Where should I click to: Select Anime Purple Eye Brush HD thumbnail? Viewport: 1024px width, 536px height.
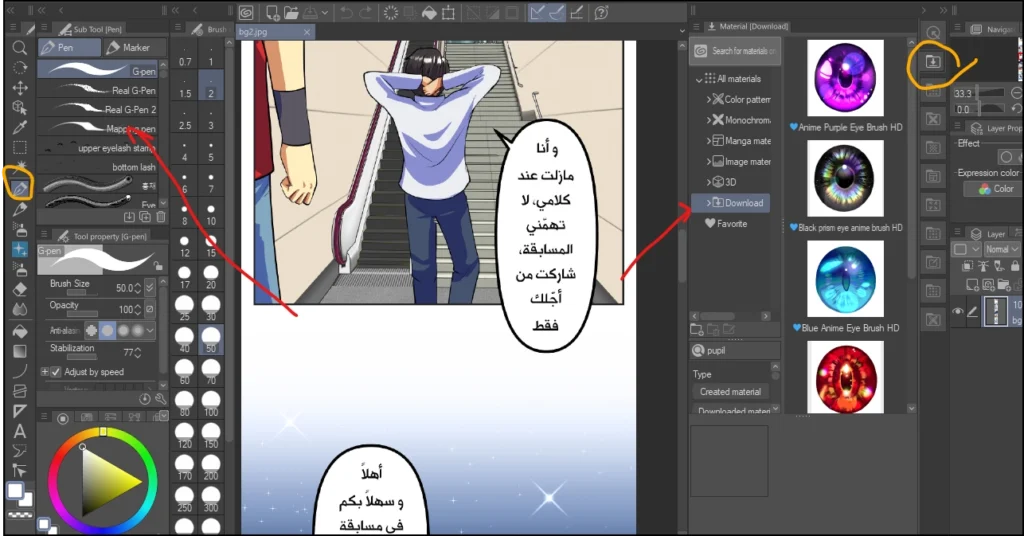[845, 78]
